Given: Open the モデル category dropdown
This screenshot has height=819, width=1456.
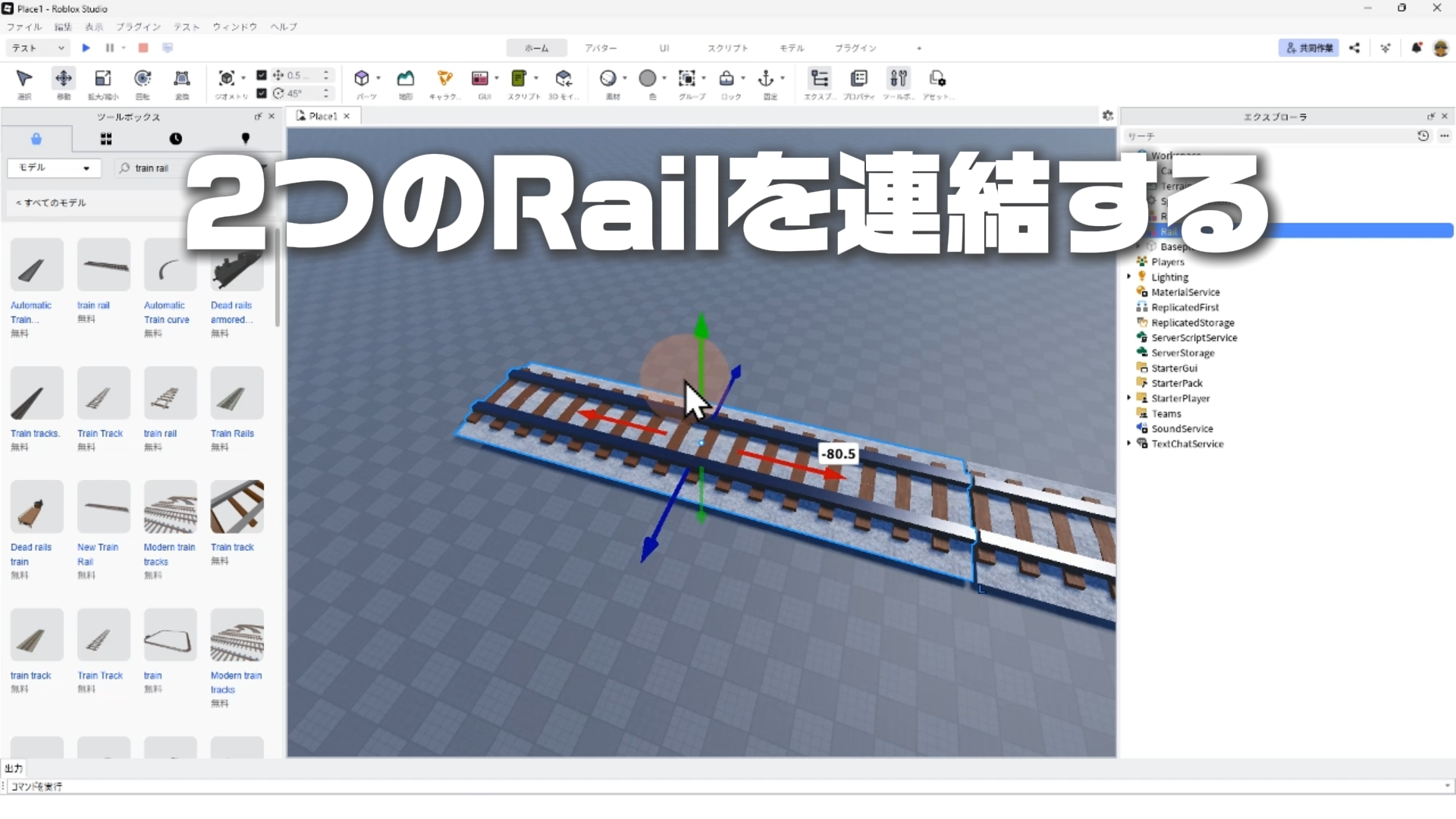Looking at the screenshot, I should coord(53,168).
